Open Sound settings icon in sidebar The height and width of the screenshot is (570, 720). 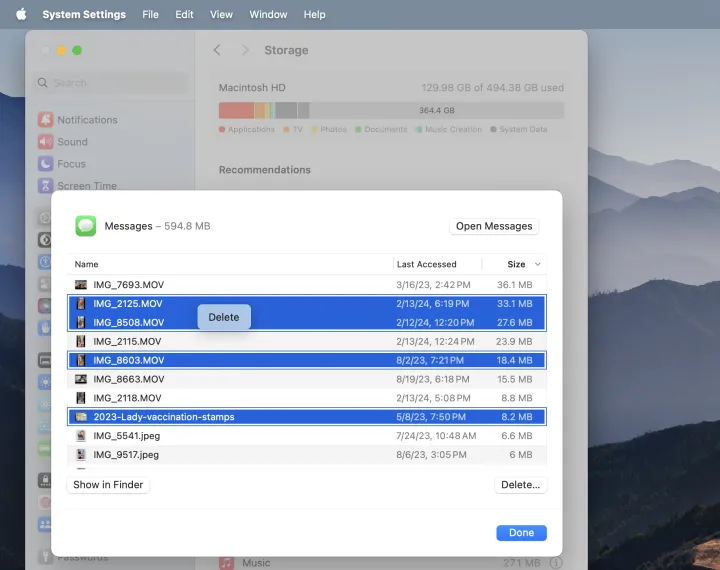45,142
